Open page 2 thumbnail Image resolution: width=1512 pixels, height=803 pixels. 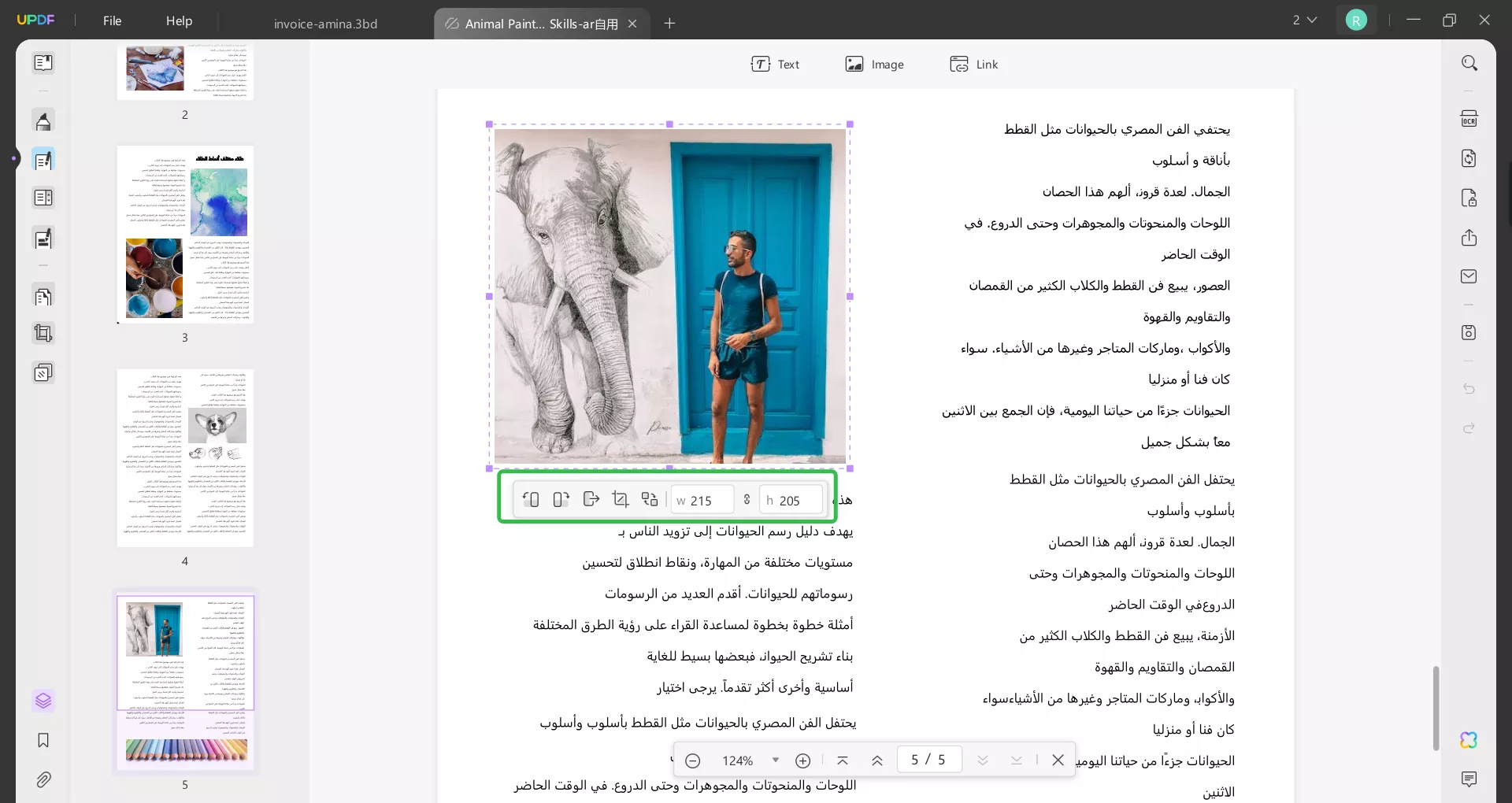pyautogui.click(x=185, y=72)
